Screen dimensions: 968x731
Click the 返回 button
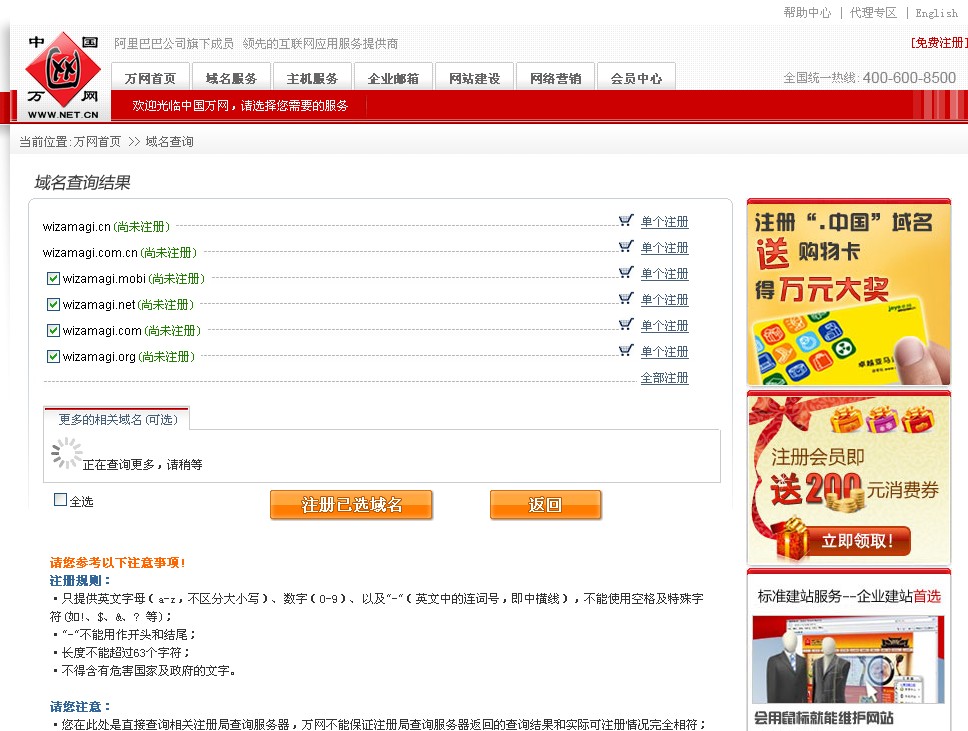(x=545, y=505)
